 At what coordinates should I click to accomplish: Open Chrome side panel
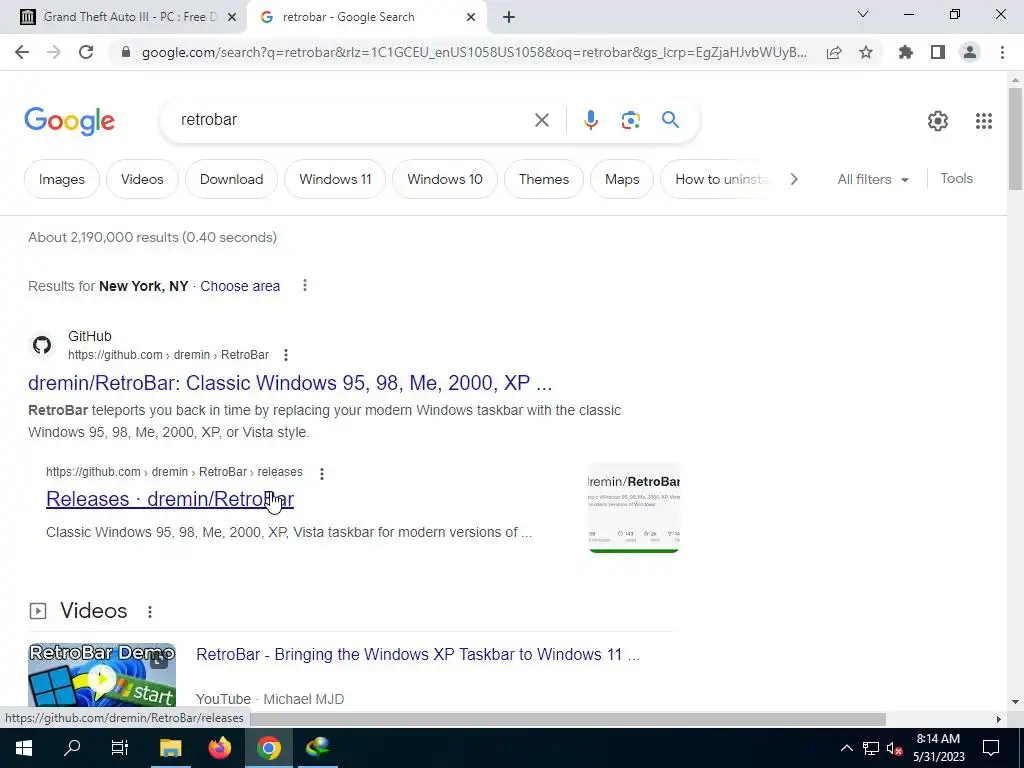click(x=938, y=52)
